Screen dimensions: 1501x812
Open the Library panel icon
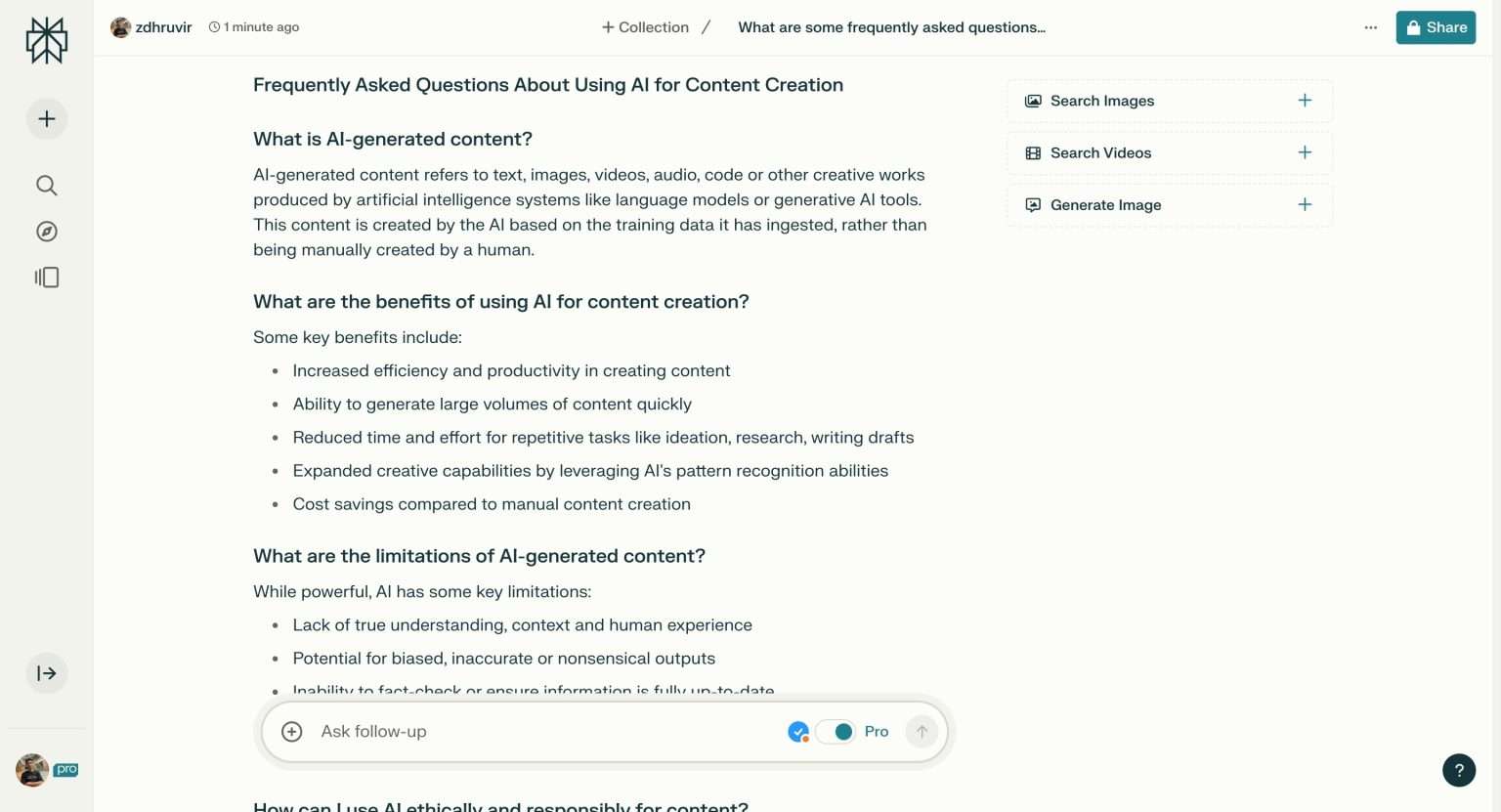[x=46, y=277]
